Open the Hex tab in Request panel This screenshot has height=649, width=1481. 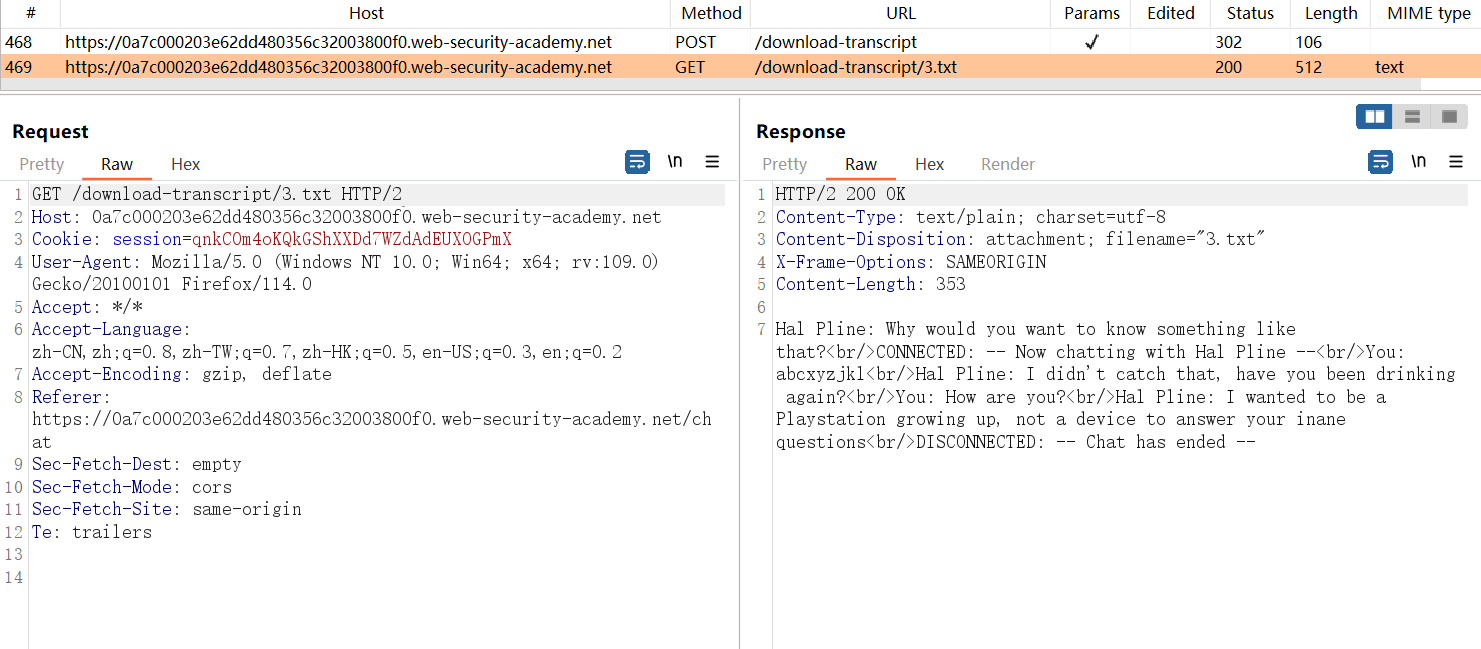[185, 164]
